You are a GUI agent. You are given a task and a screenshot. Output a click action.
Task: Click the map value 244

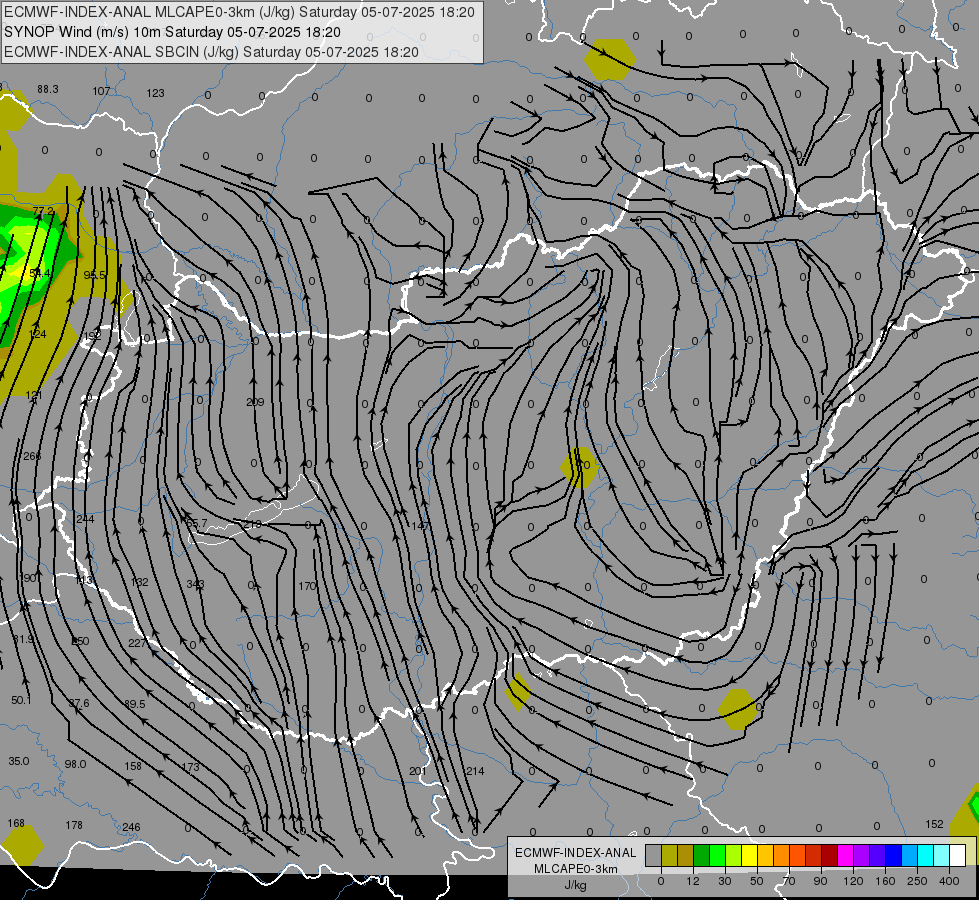click(85, 519)
